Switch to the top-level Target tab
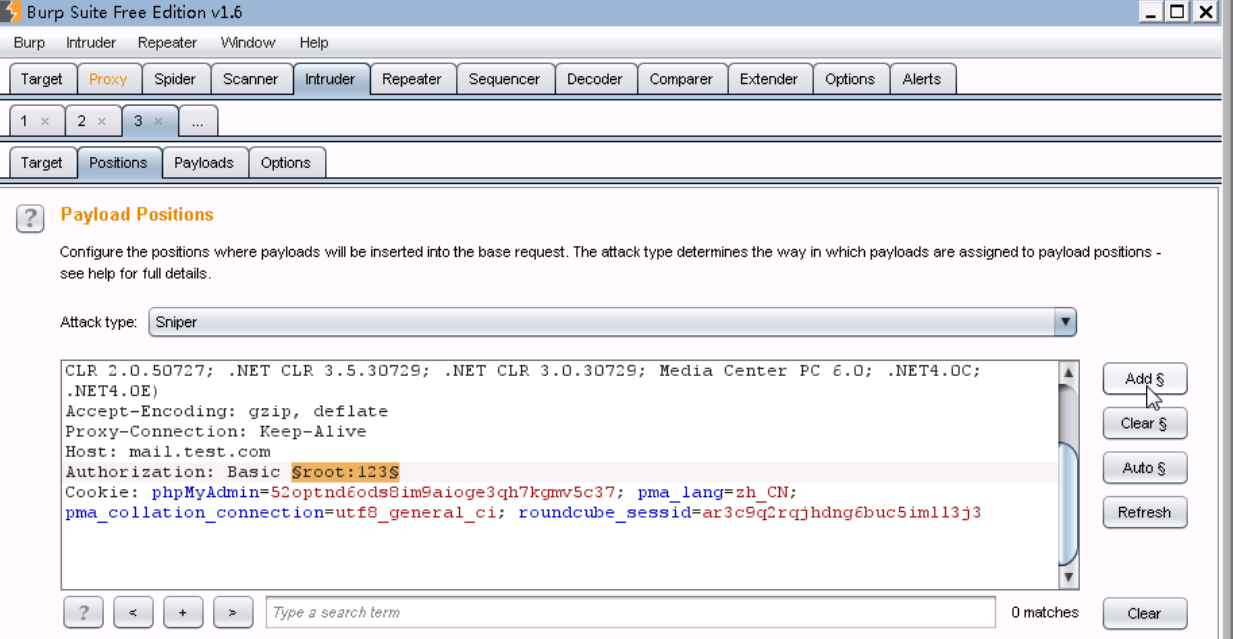This screenshot has height=639, width=1233. [x=41, y=79]
